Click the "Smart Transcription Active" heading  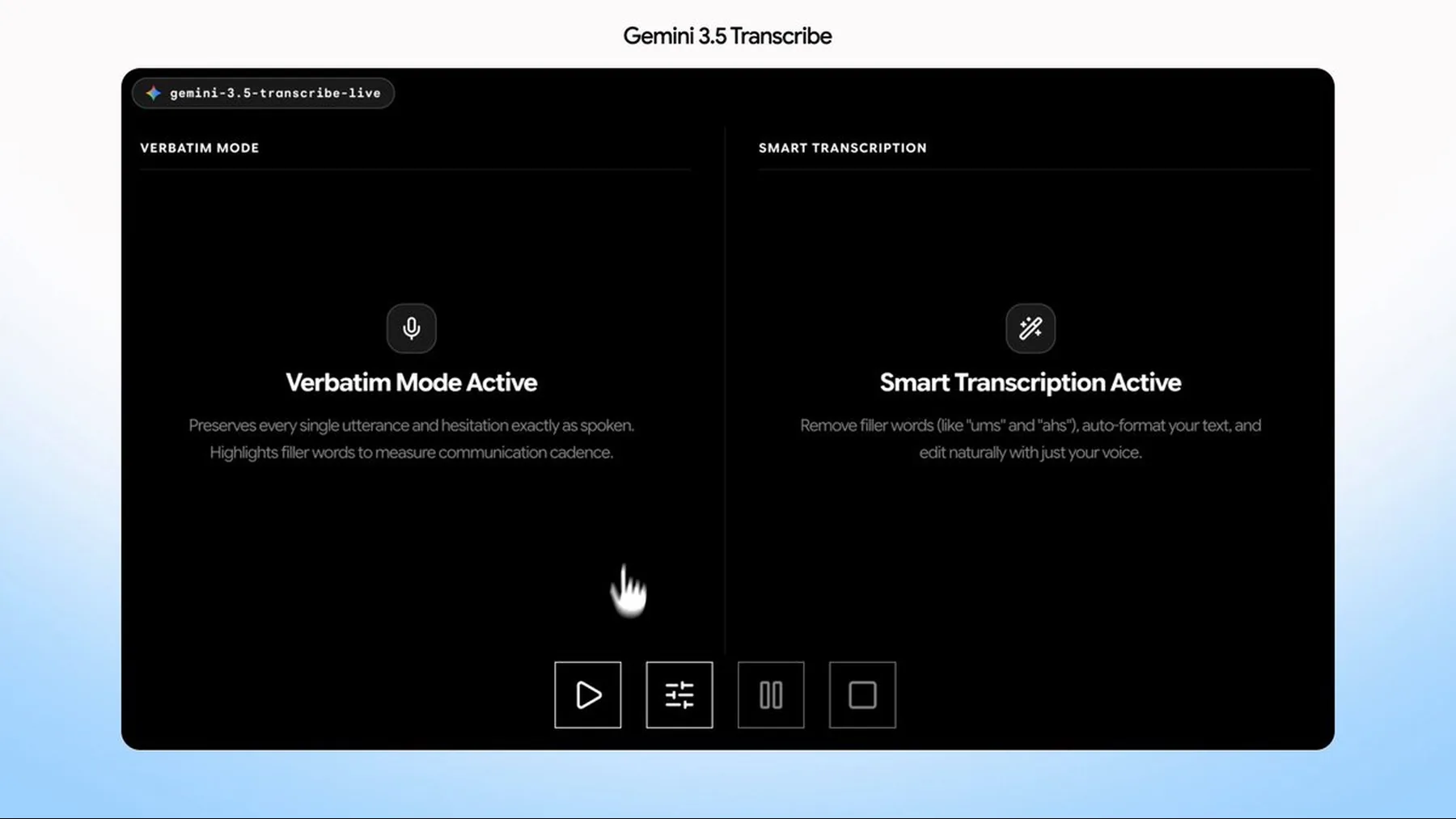click(1031, 382)
